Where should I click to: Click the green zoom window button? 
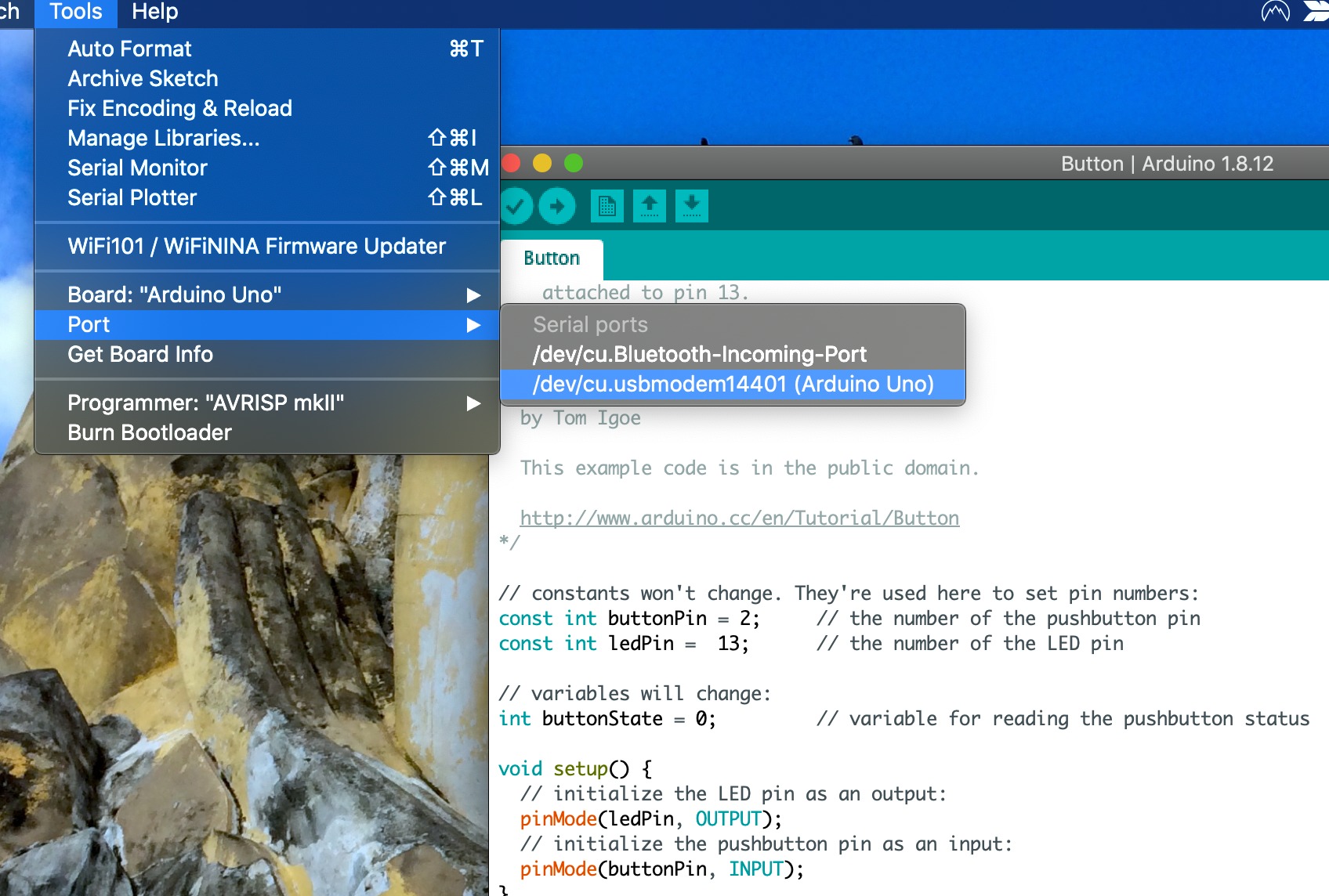coord(574,163)
